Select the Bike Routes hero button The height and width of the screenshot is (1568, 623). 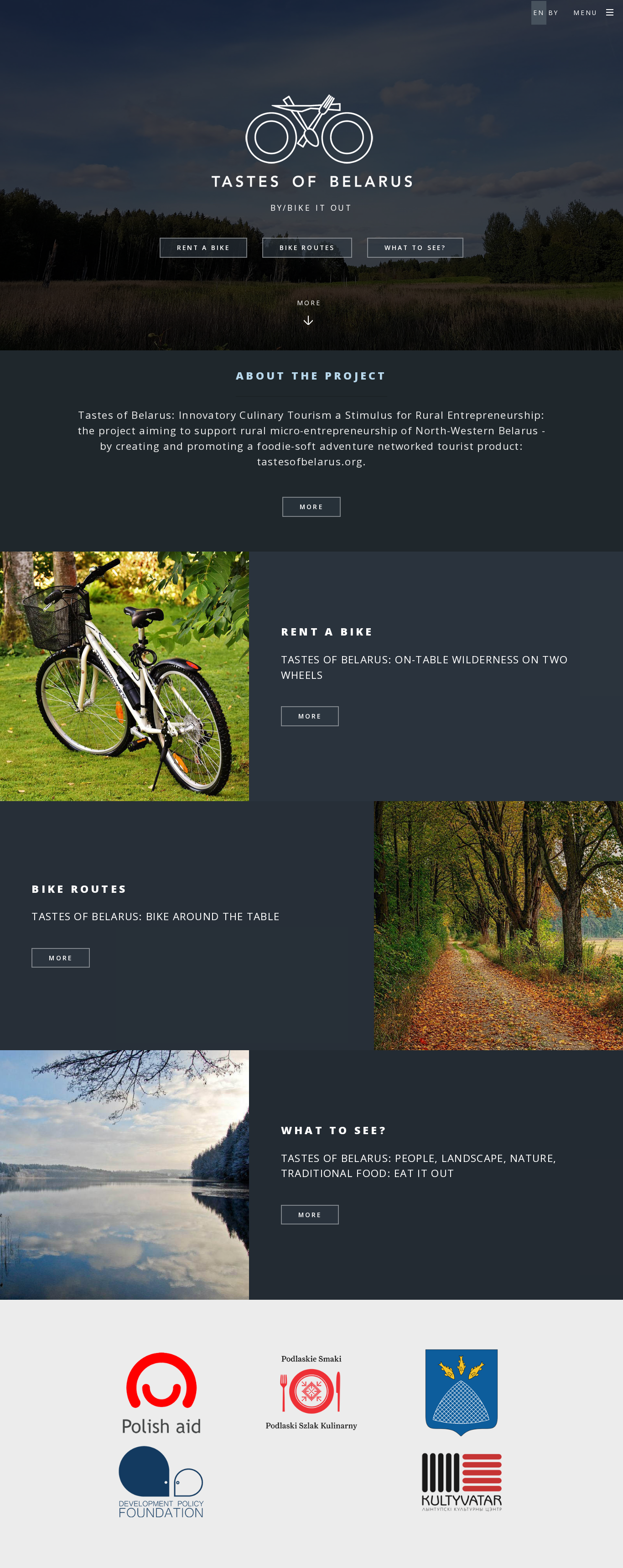pos(307,248)
